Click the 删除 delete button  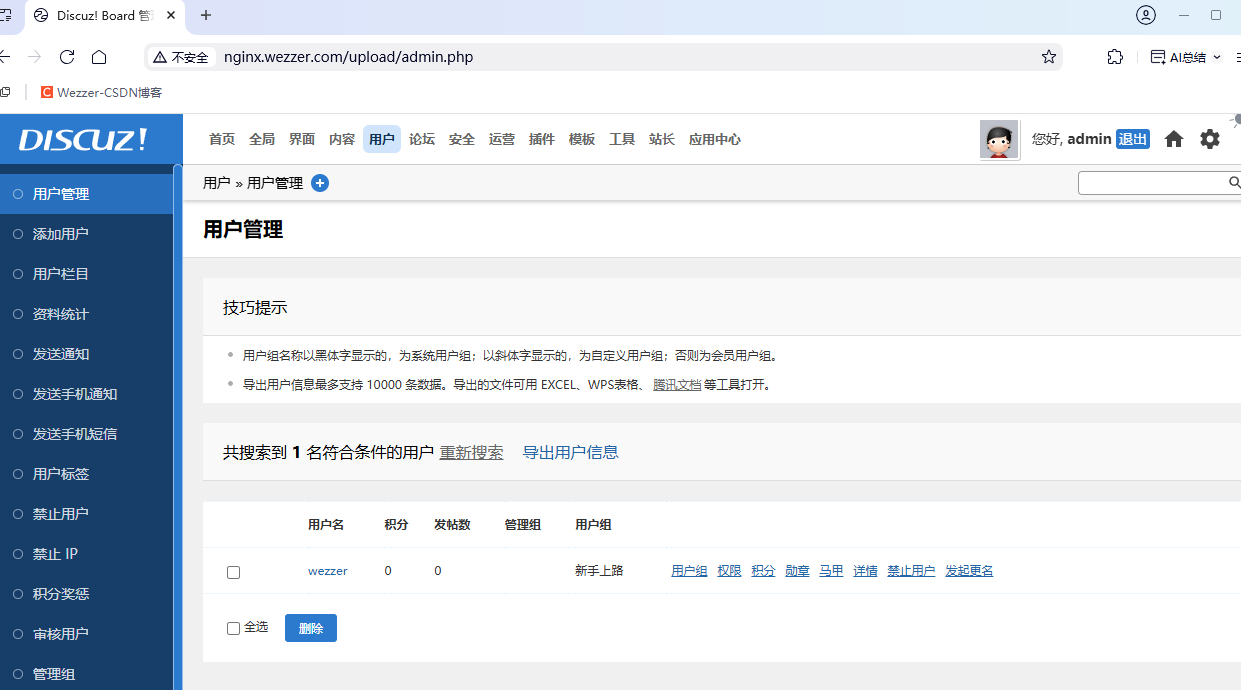click(x=311, y=628)
